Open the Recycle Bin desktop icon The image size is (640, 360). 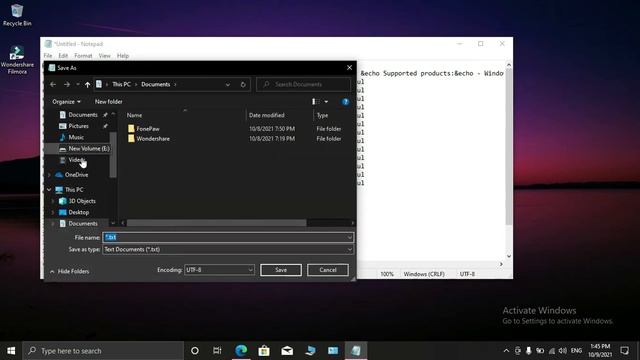coord(17,15)
